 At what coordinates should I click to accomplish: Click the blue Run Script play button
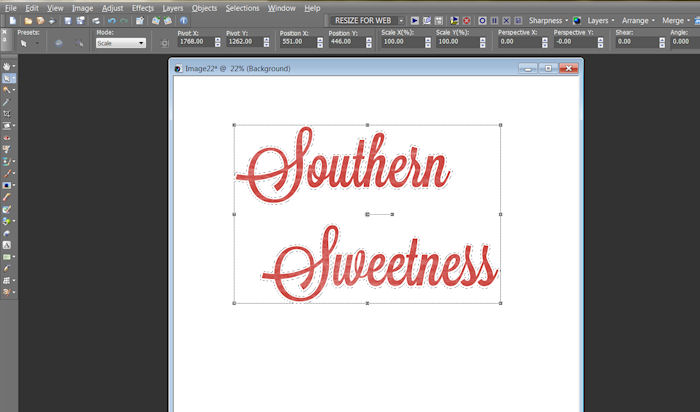414,20
